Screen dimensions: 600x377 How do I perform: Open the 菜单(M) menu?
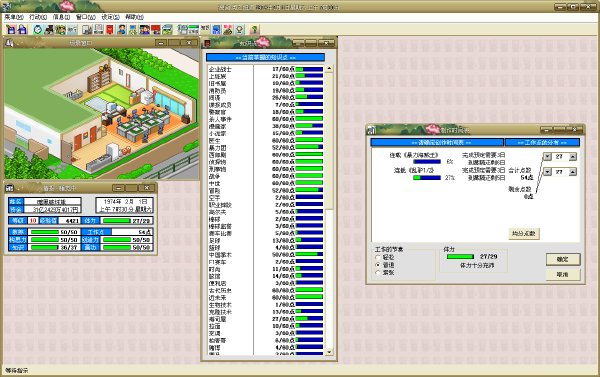click(14, 17)
